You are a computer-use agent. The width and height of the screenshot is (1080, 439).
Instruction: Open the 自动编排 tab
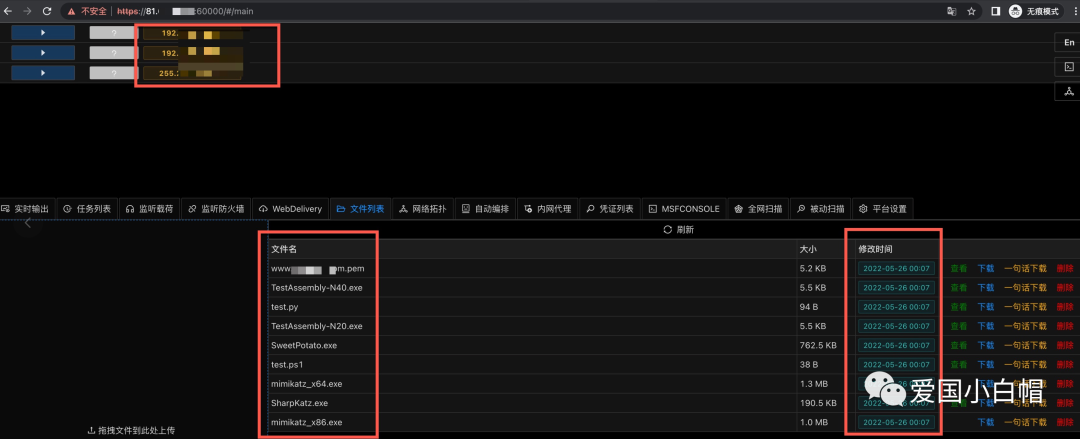click(485, 209)
